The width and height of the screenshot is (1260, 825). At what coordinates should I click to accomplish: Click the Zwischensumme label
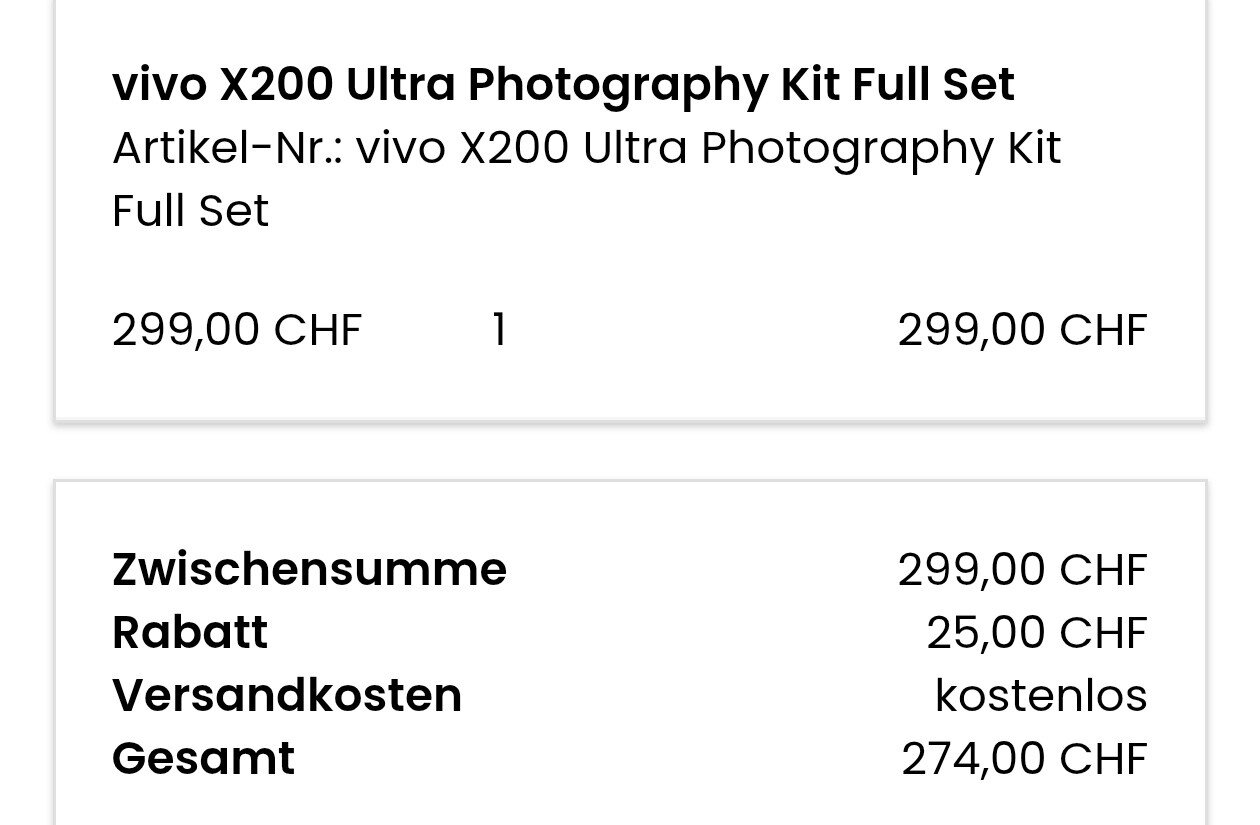click(309, 570)
